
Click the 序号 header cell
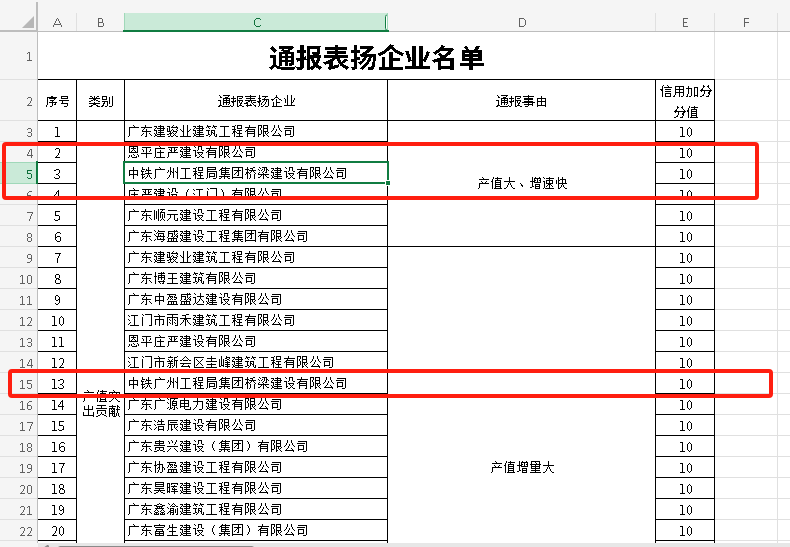tap(57, 101)
